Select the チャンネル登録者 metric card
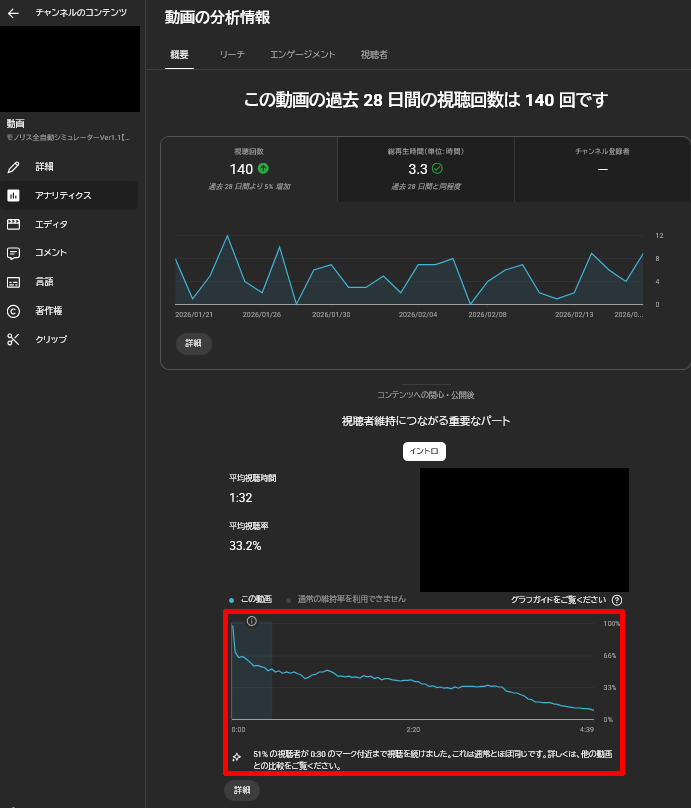 click(602, 169)
